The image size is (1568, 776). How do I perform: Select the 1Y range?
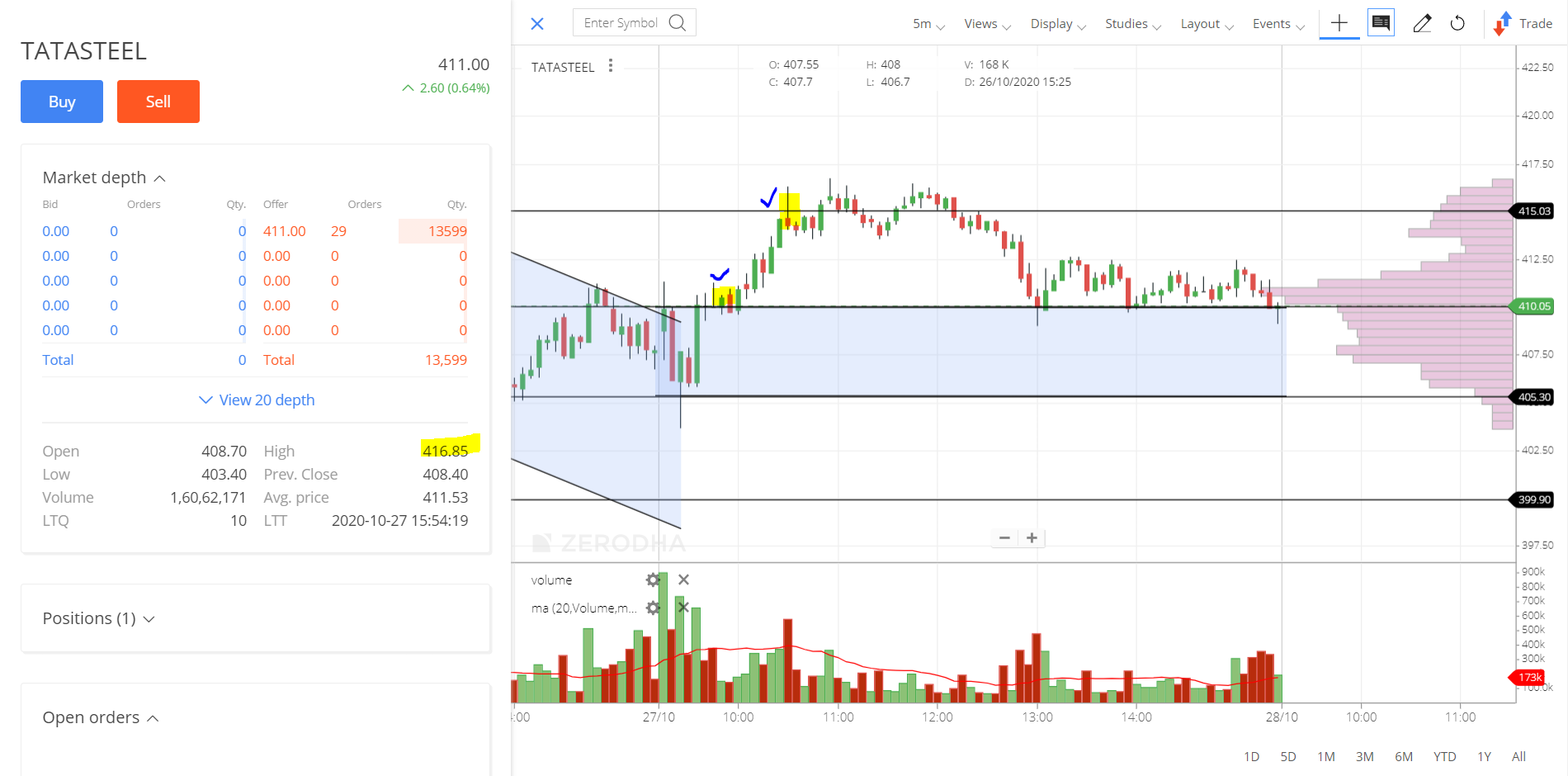pos(1484,756)
